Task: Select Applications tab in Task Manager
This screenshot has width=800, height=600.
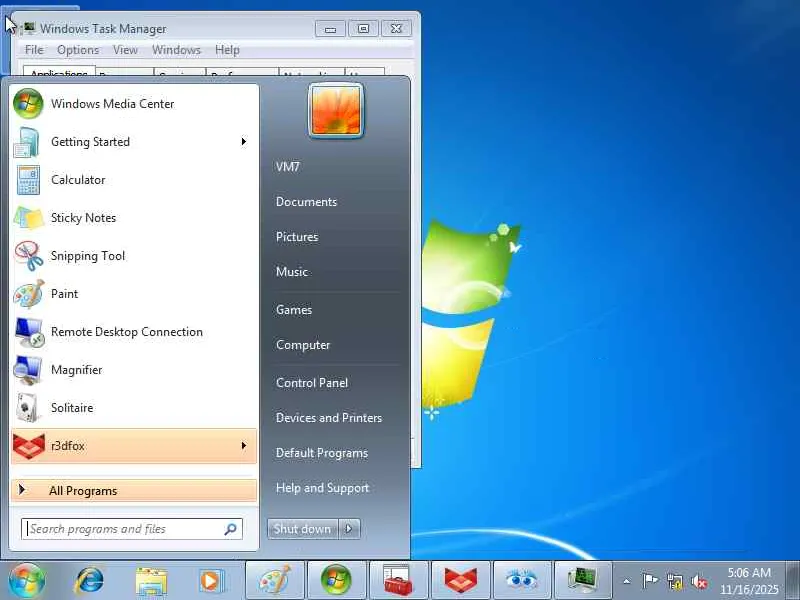Action: (x=59, y=71)
